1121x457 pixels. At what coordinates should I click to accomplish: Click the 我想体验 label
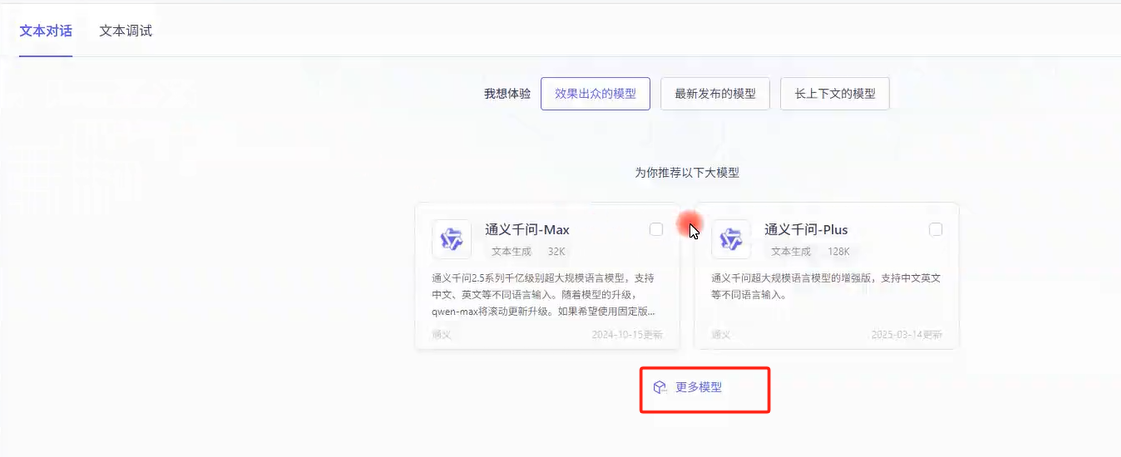click(508, 94)
